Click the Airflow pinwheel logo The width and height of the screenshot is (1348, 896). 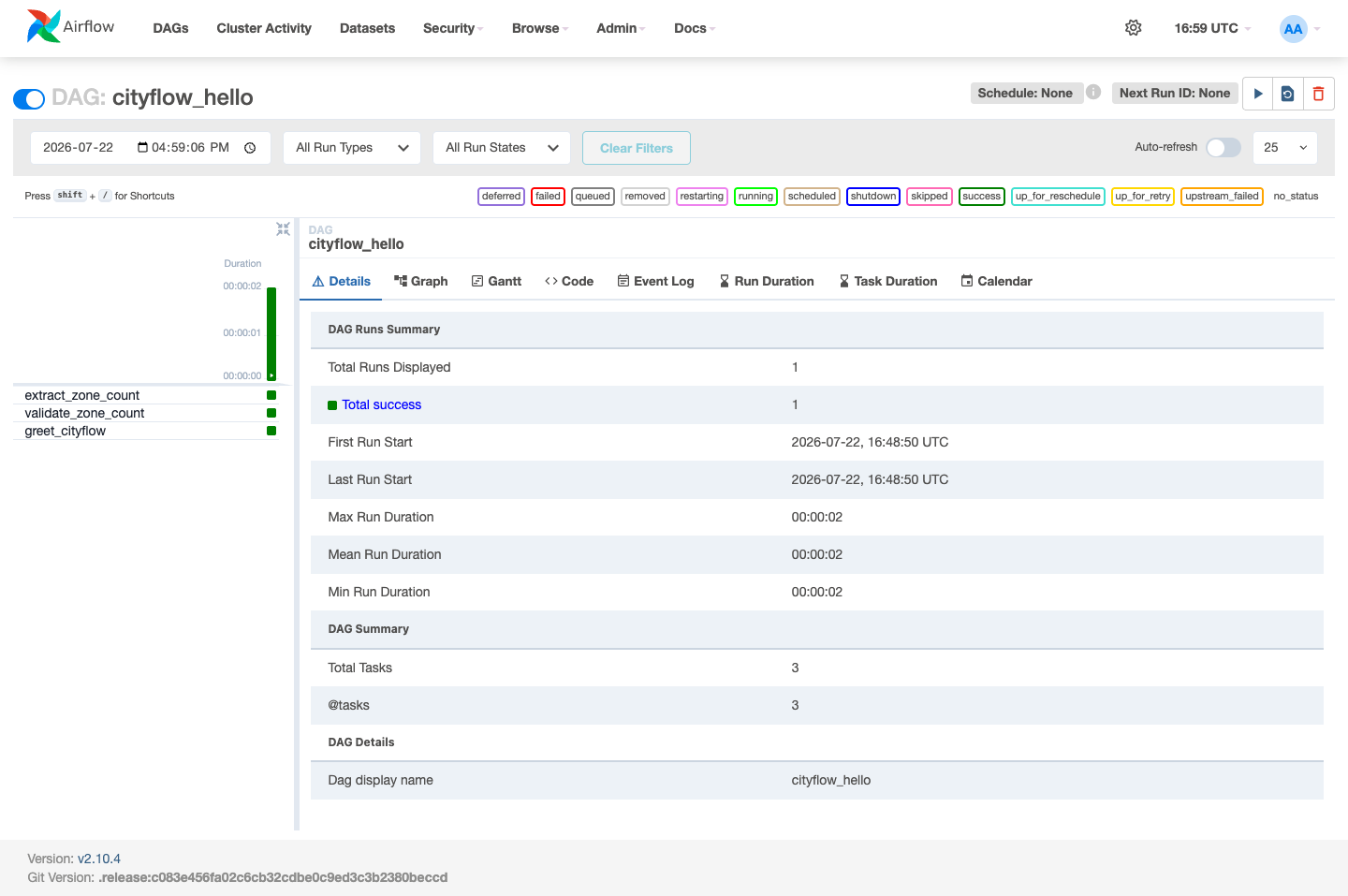pos(44,26)
